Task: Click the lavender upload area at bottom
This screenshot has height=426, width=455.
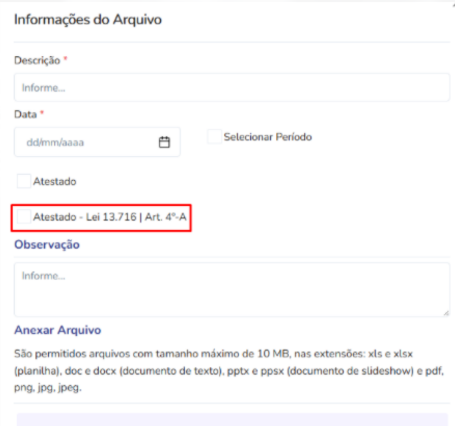Action: [232, 419]
